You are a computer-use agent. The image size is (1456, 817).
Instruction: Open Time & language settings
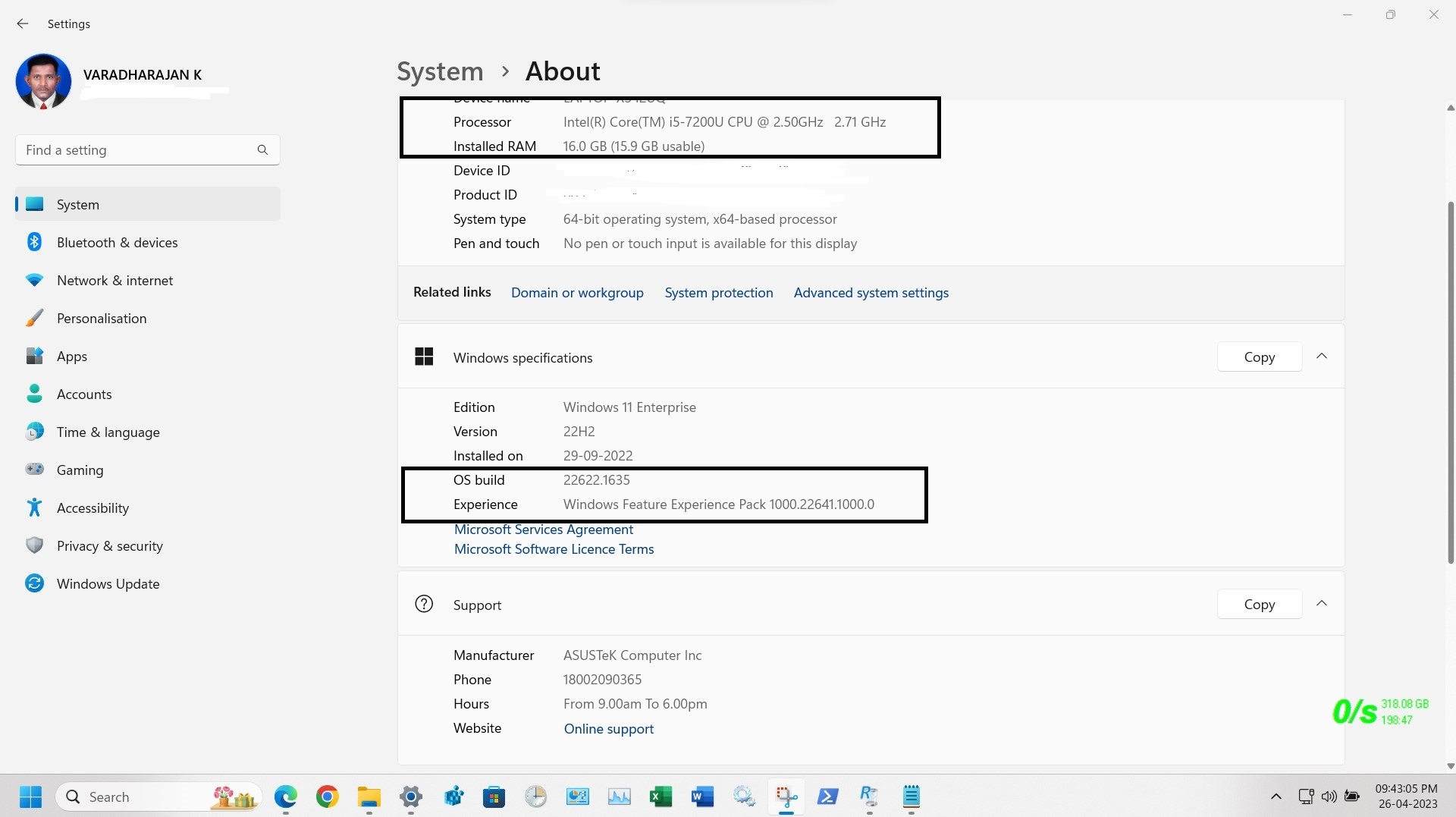(148, 432)
